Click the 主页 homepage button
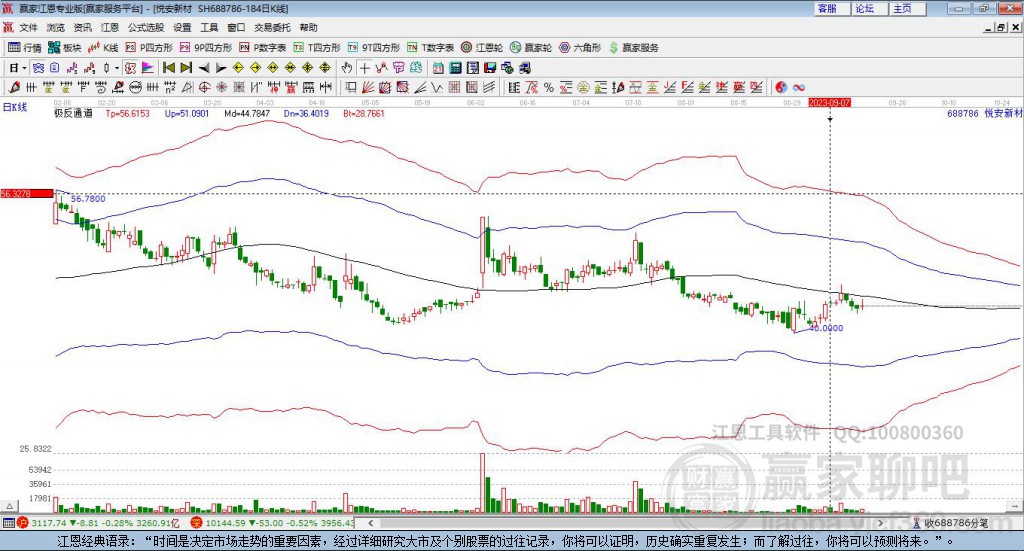Image resolution: width=1024 pixels, height=551 pixels. [x=907, y=8]
